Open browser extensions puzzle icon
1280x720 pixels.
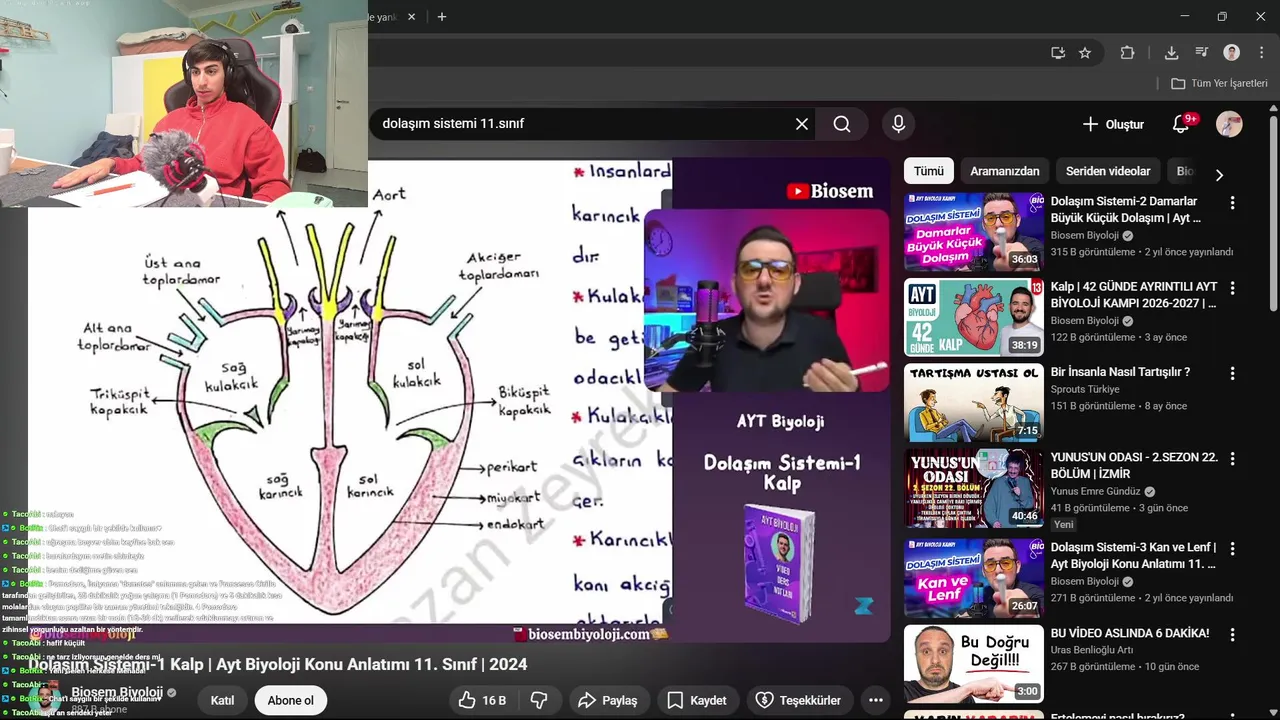click(x=1127, y=53)
